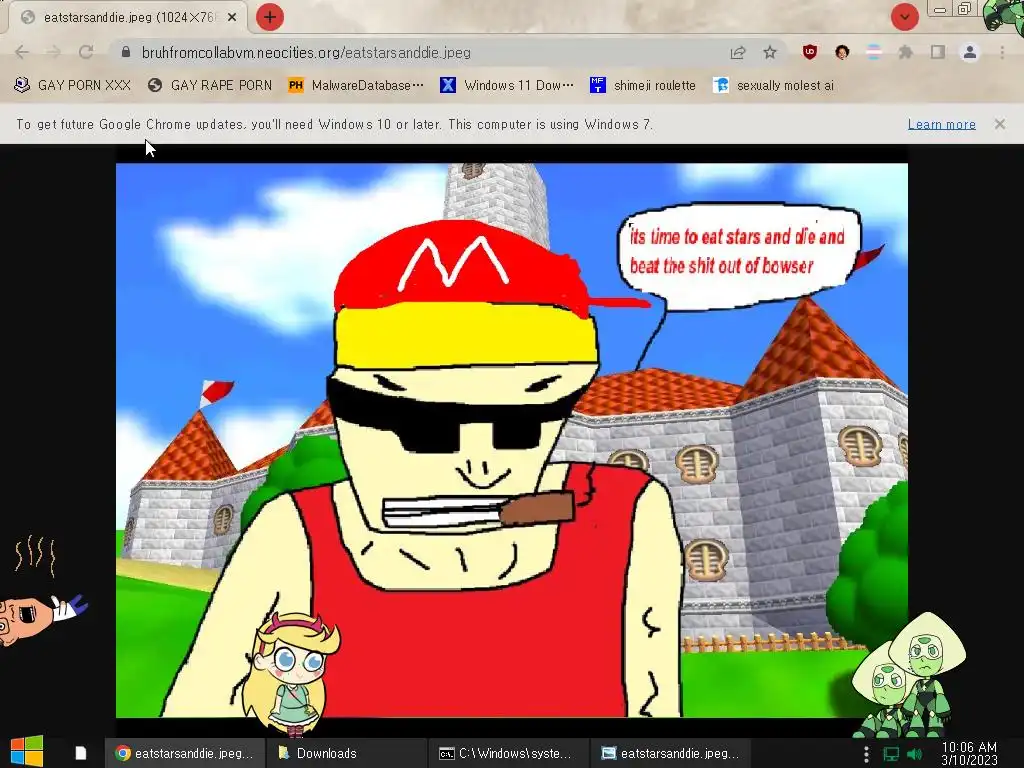The height and width of the screenshot is (768, 1024).
Task: Toggle the browser side panel
Action: tap(938, 52)
